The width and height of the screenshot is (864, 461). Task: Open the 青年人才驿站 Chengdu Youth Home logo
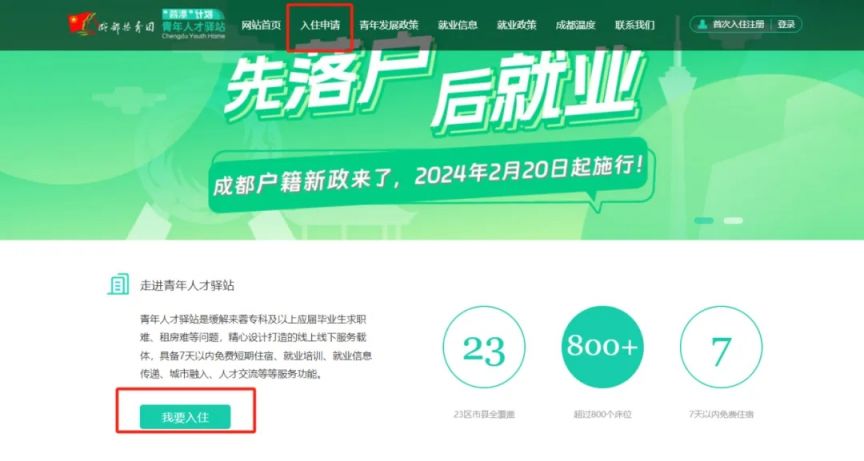(193, 24)
